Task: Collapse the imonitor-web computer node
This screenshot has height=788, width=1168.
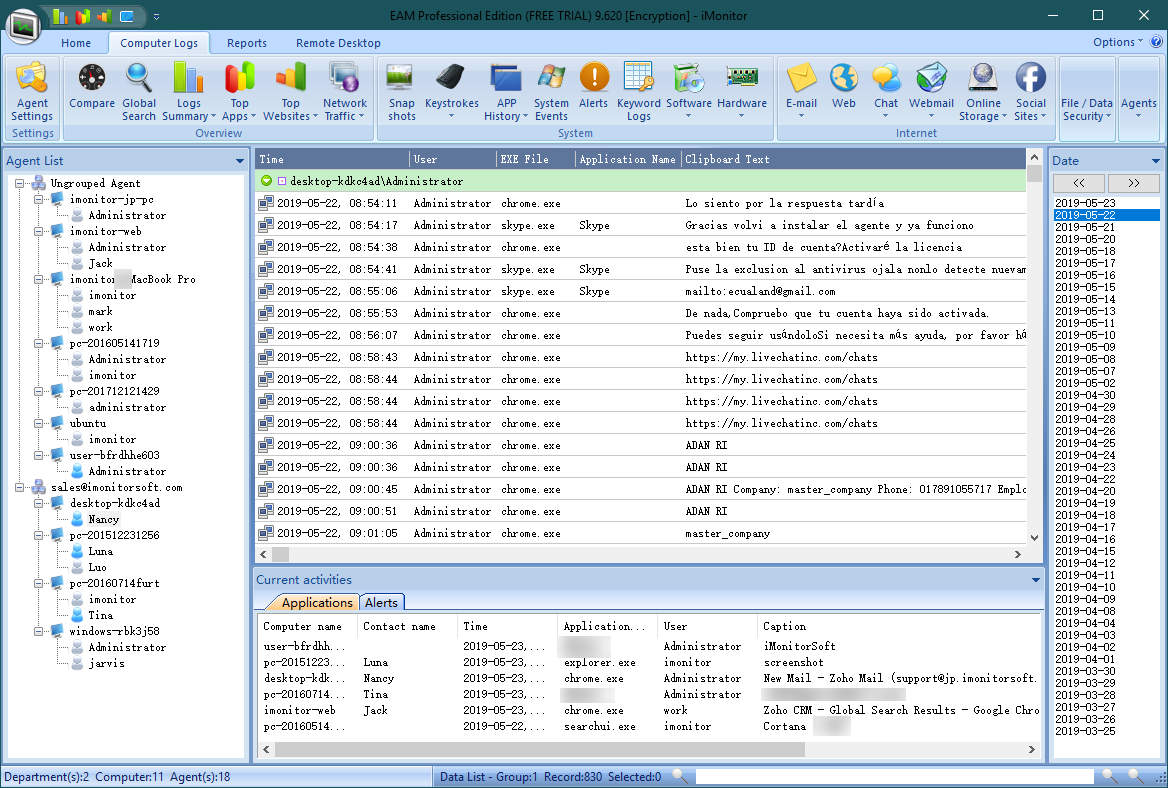Action: [x=38, y=231]
